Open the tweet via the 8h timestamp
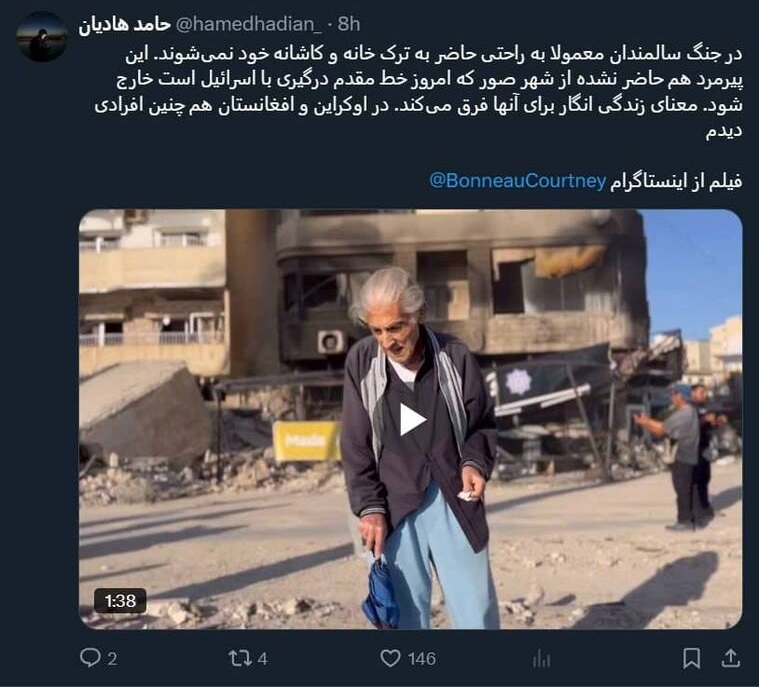Screen dimensions: 759x687 tap(349, 24)
